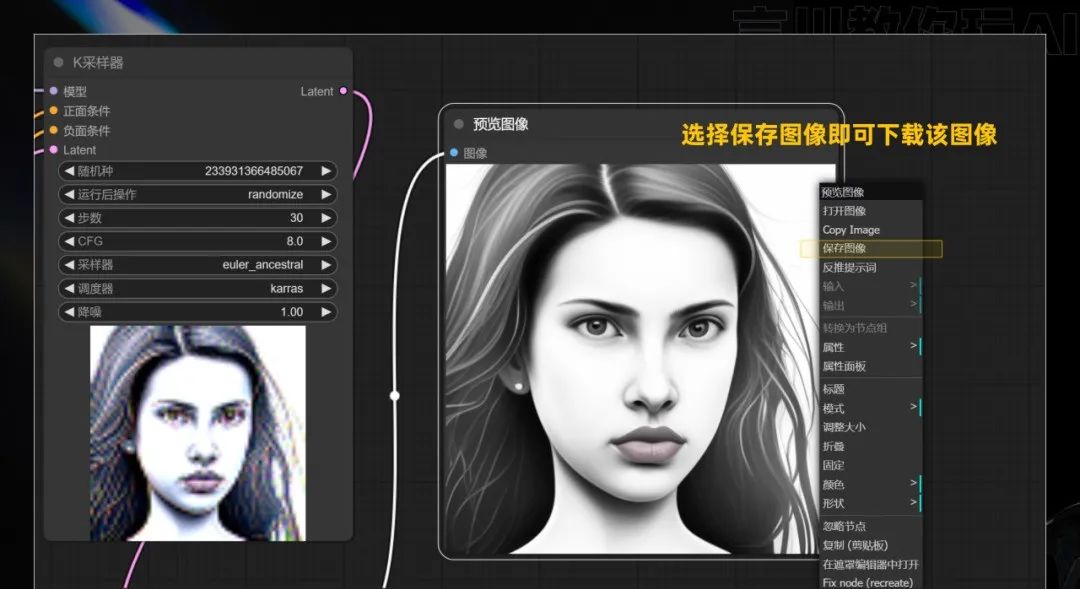Image resolution: width=1080 pixels, height=589 pixels.
Task: Increase 步数 steps value
Action: click(x=326, y=218)
